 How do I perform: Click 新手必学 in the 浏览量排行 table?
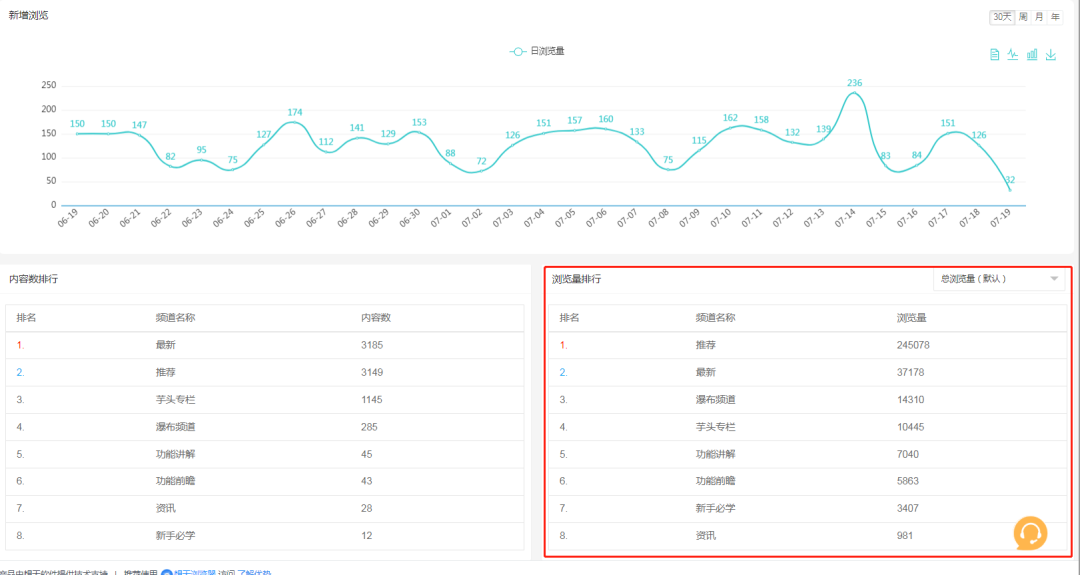point(716,508)
